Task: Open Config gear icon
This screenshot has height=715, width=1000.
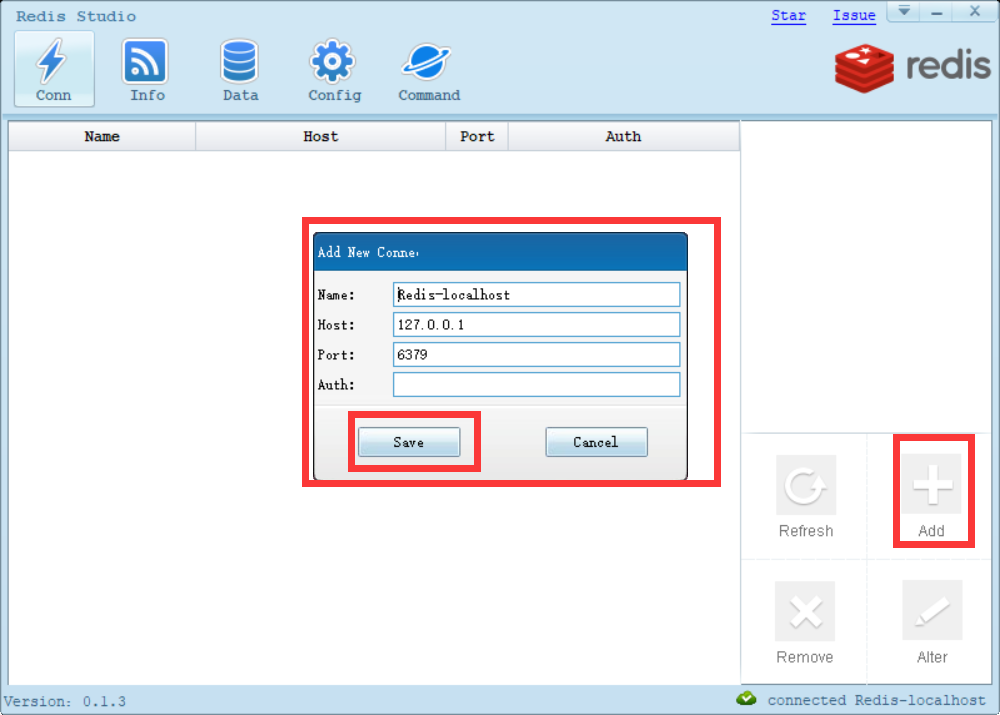Action: pos(334,69)
